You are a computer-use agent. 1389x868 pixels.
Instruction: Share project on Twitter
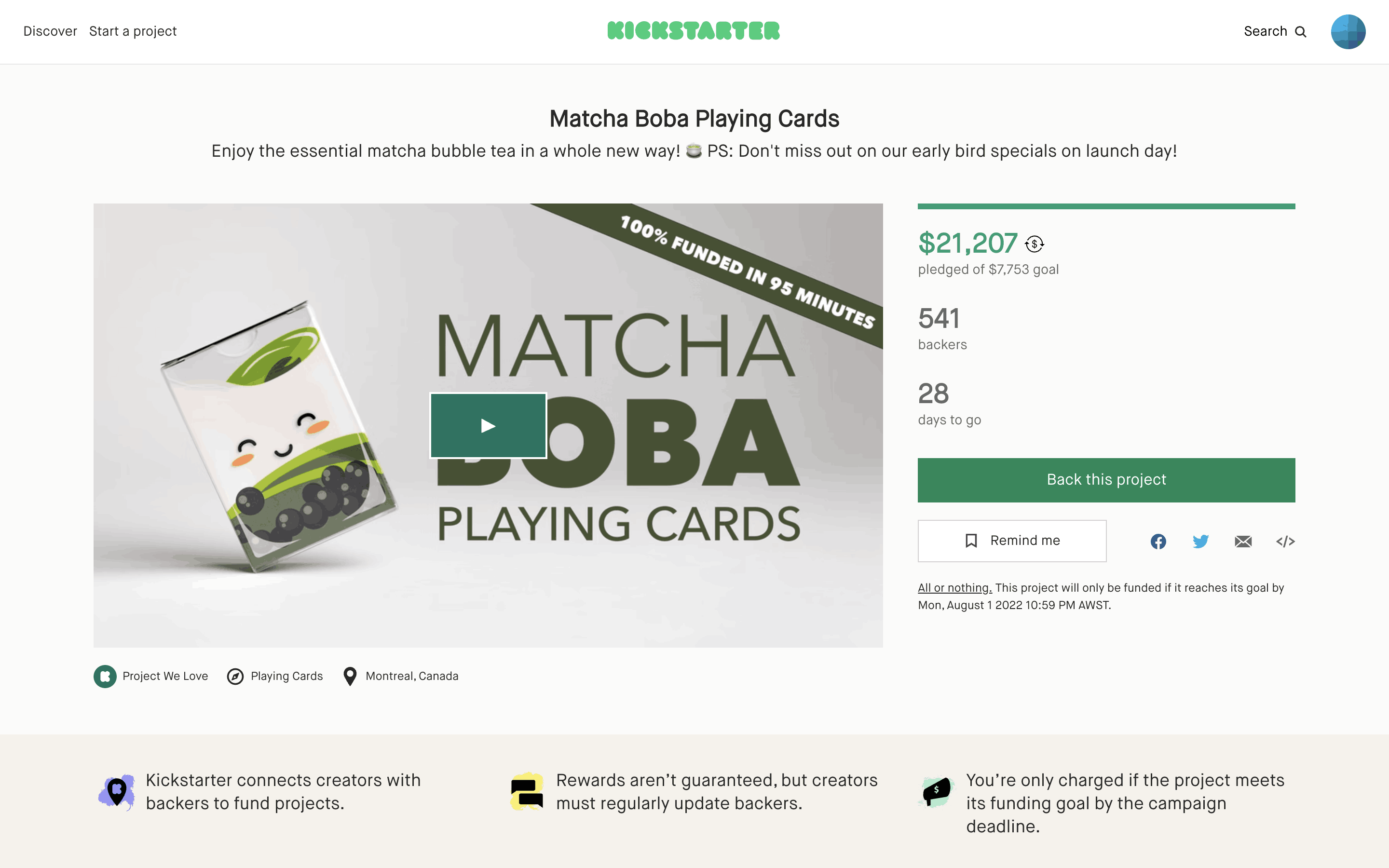coord(1200,542)
